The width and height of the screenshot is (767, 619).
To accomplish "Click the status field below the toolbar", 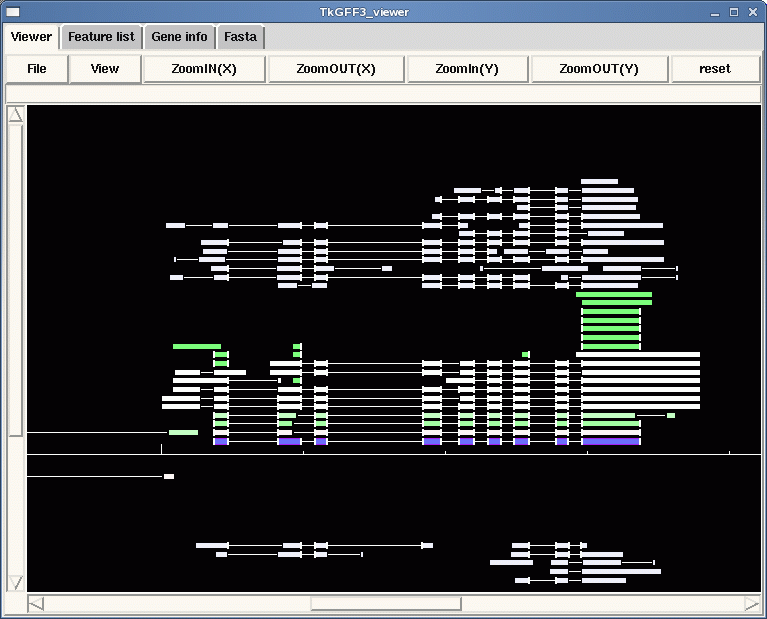I will 383,93.
